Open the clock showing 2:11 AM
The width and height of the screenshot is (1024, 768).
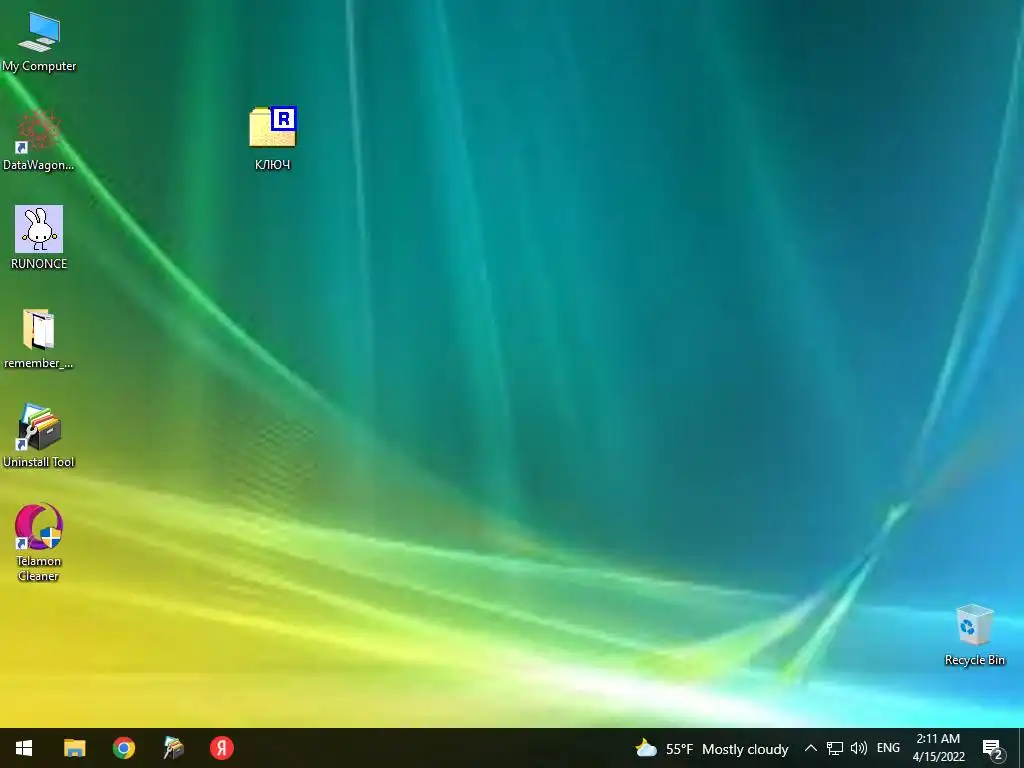point(938,748)
